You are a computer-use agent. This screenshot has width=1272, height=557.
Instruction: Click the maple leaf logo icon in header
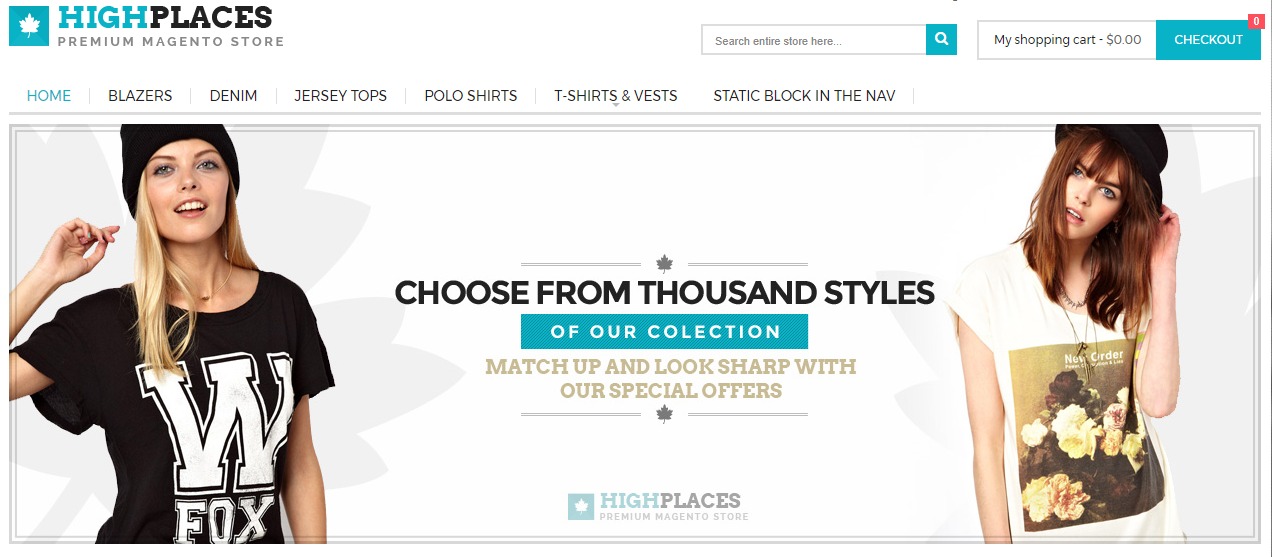(x=28, y=26)
